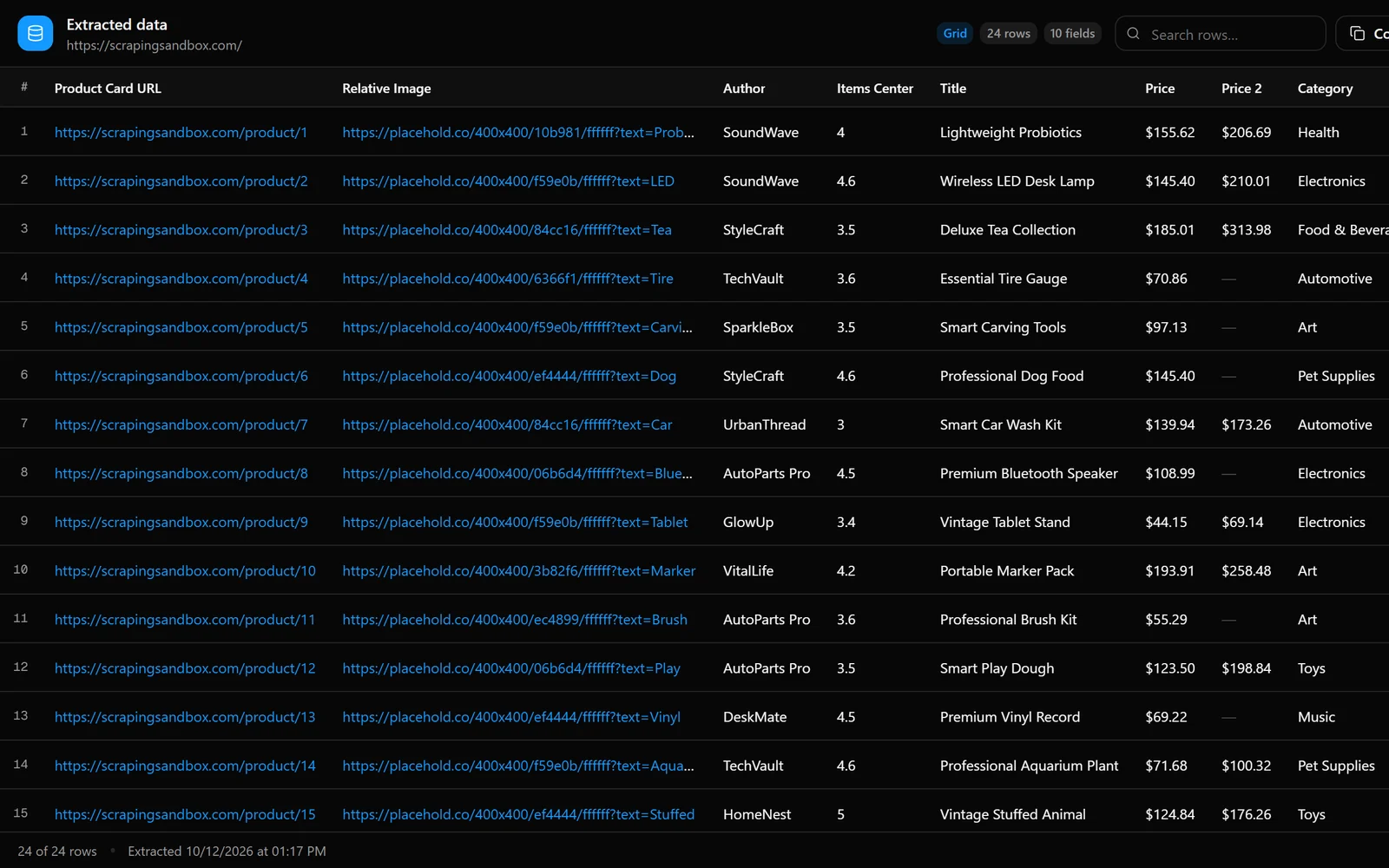Select the DeskMate author cell

click(754, 717)
